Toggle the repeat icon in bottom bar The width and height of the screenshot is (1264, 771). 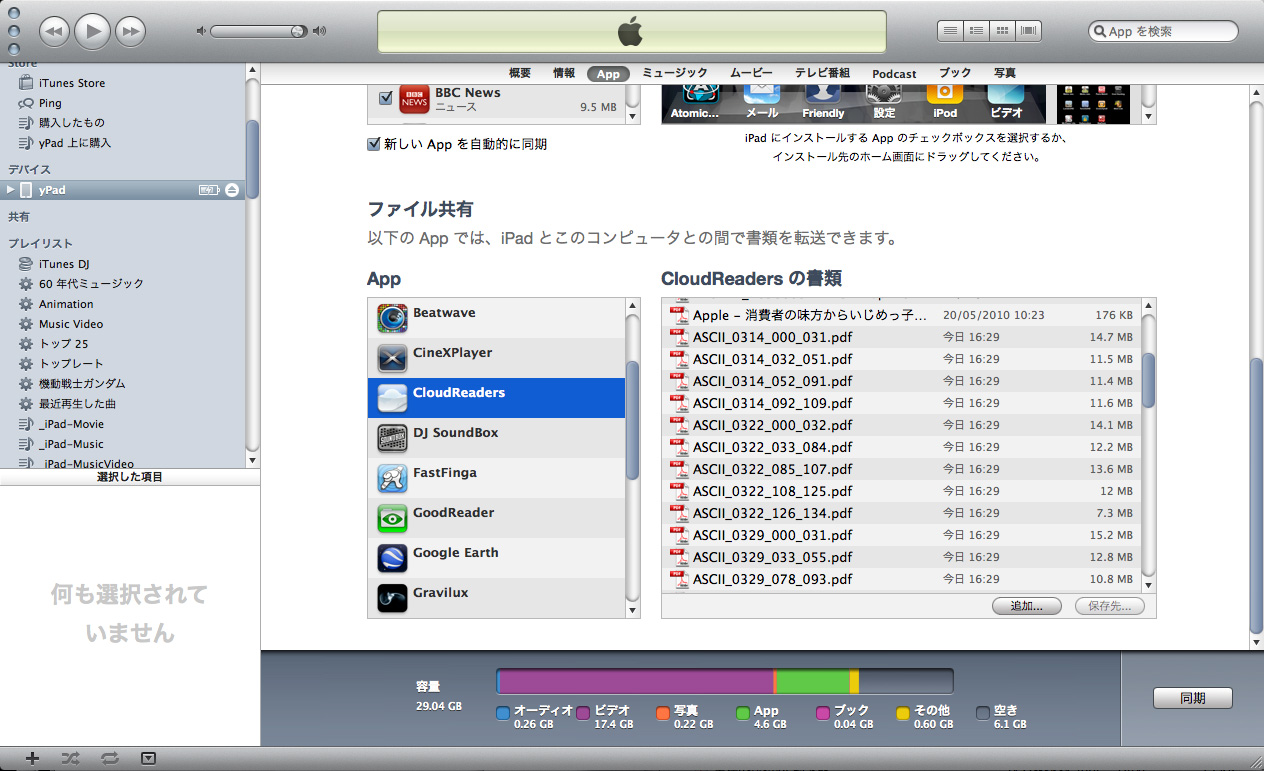pyautogui.click(x=109, y=758)
